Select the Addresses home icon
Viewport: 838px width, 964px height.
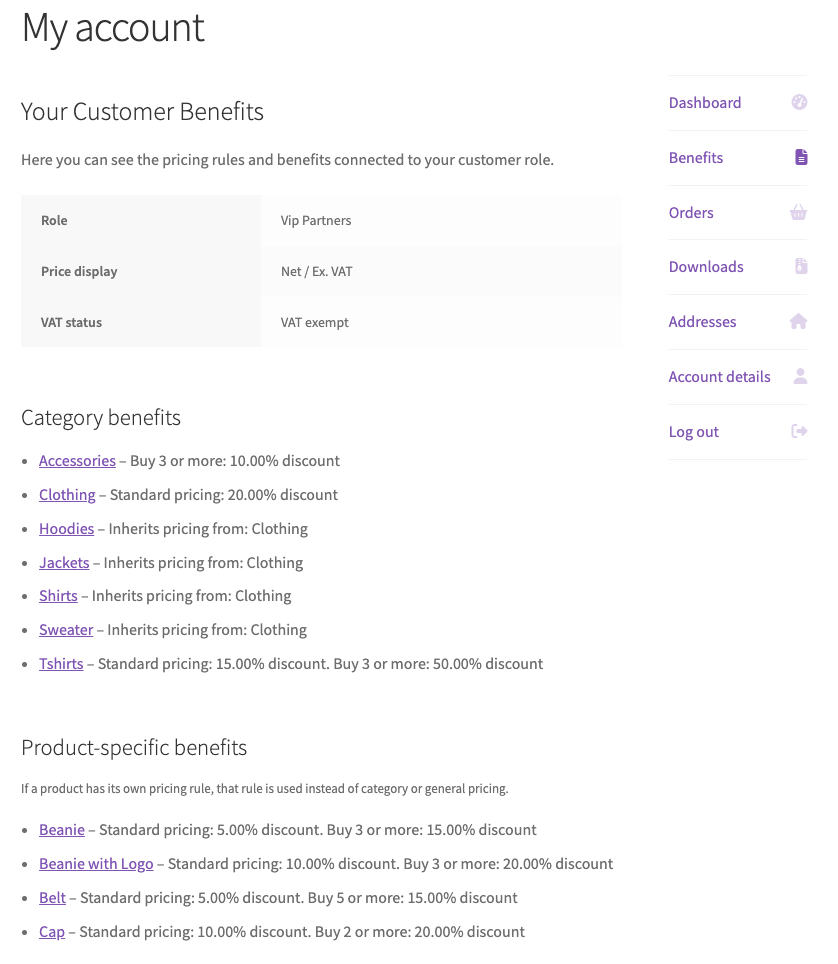799,321
